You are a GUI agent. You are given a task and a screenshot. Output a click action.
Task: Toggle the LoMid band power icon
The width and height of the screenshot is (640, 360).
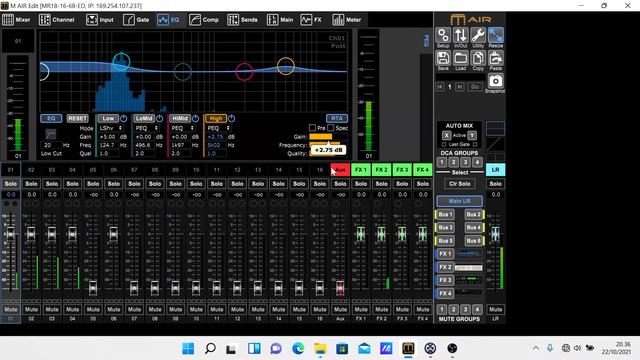tap(160, 118)
